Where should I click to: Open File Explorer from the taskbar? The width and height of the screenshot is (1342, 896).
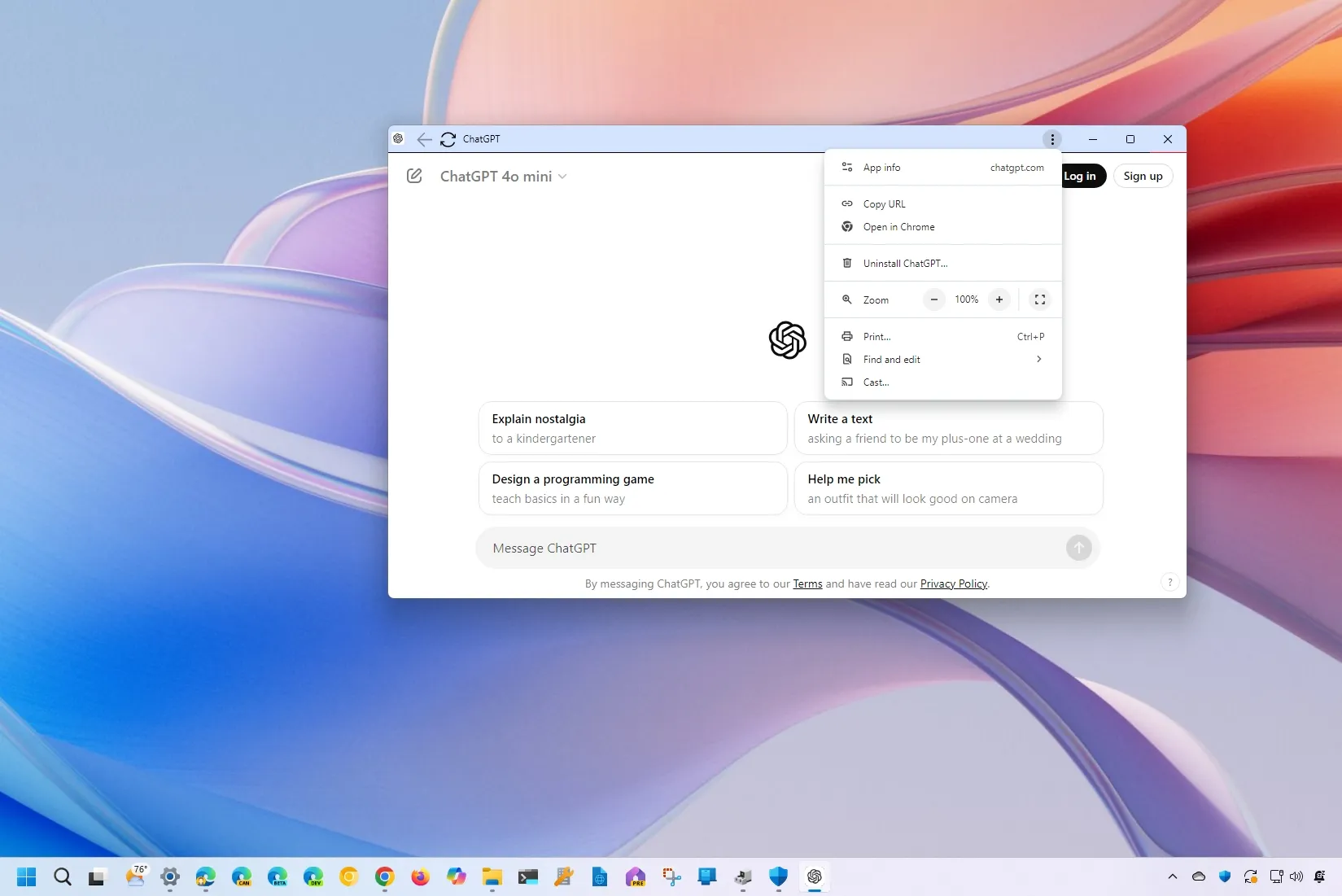(x=492, y=876)
